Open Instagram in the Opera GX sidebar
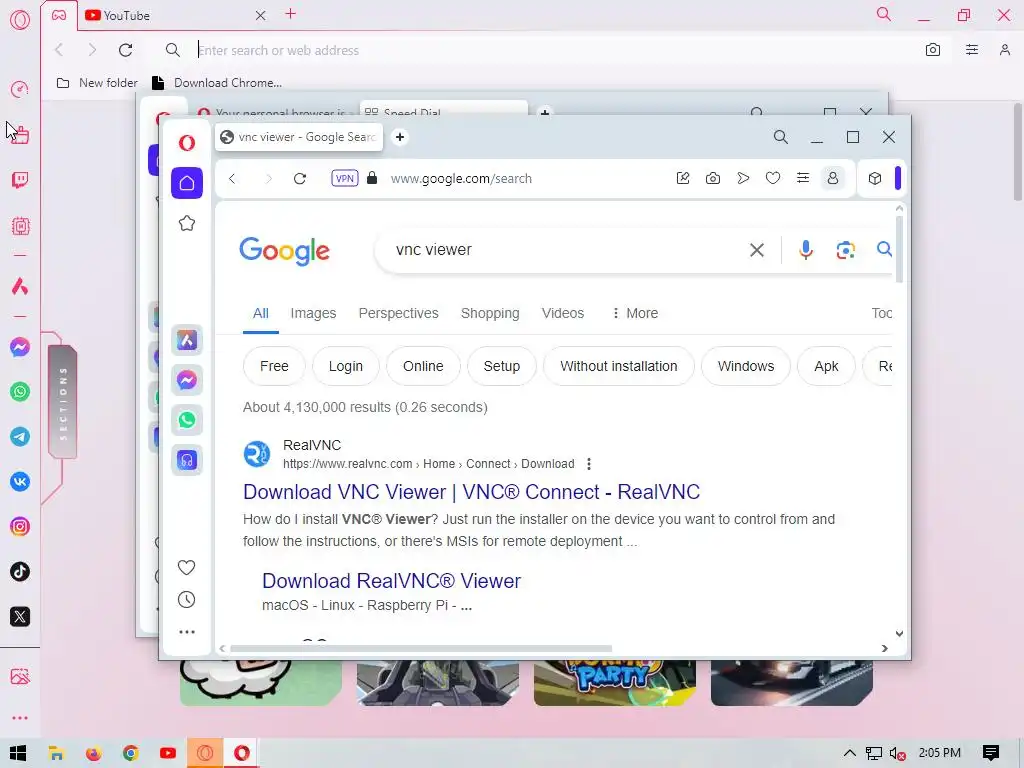 point(20,527)
